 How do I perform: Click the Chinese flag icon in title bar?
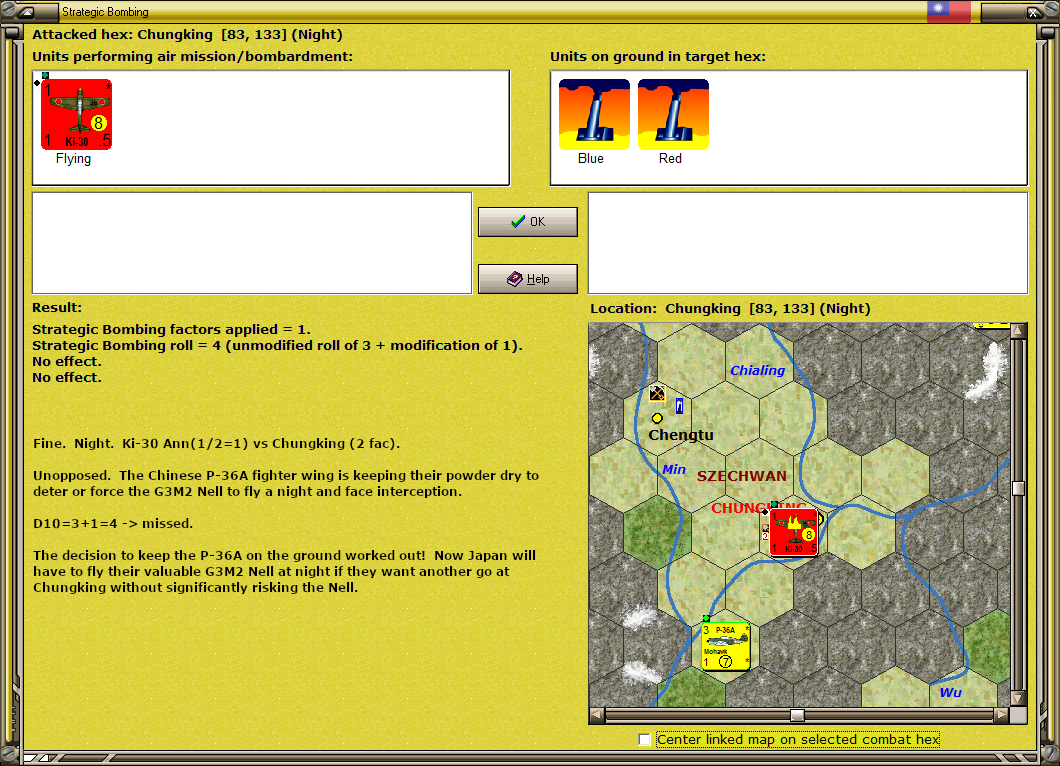(x=948, y=11)
